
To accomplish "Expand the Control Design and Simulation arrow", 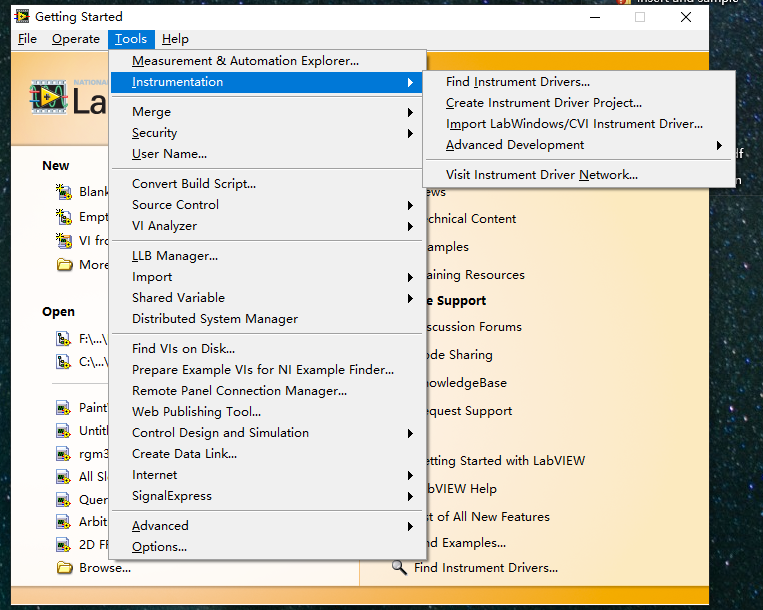I will click(x=410, y=433).
